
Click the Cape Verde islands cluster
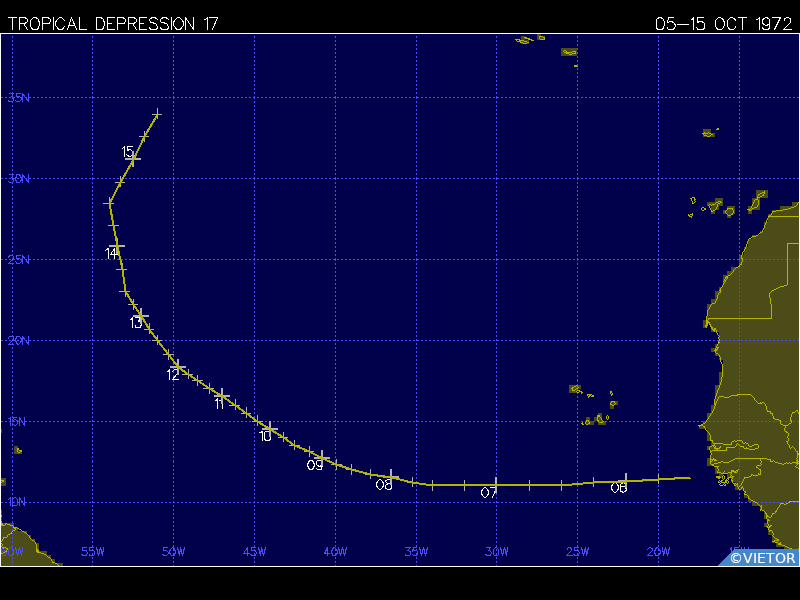click(x=592, y=407)
